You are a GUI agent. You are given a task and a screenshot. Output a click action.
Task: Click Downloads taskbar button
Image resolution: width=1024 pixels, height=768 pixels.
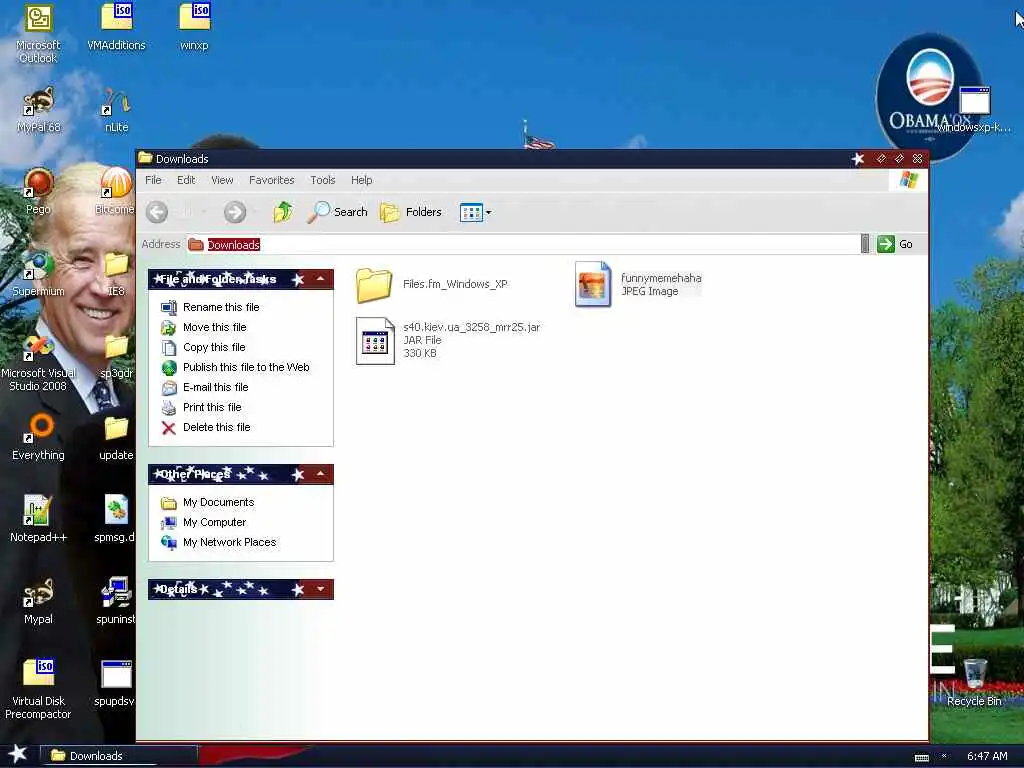(119, 756)
